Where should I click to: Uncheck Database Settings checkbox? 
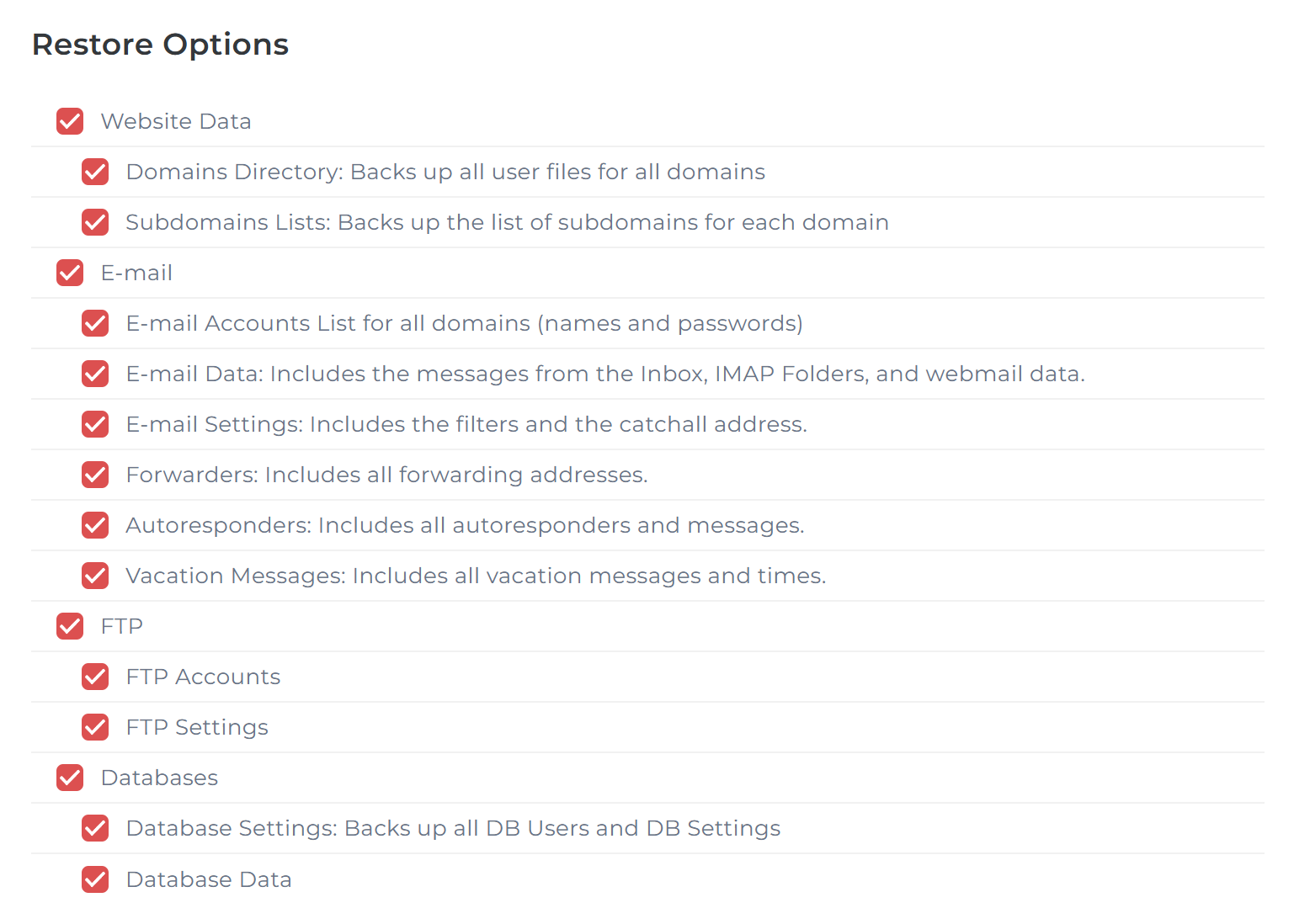[x=95, y=828]
